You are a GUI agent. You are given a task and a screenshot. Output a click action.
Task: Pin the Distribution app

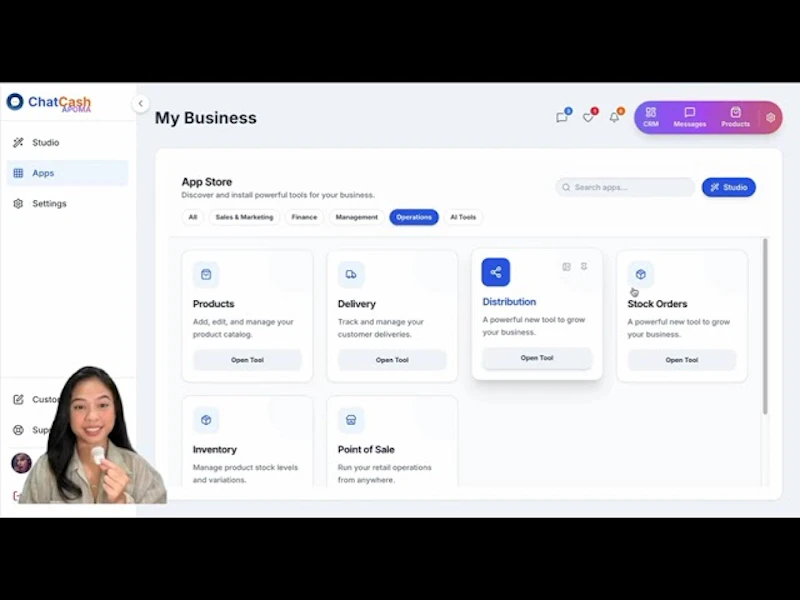(584, 267)
